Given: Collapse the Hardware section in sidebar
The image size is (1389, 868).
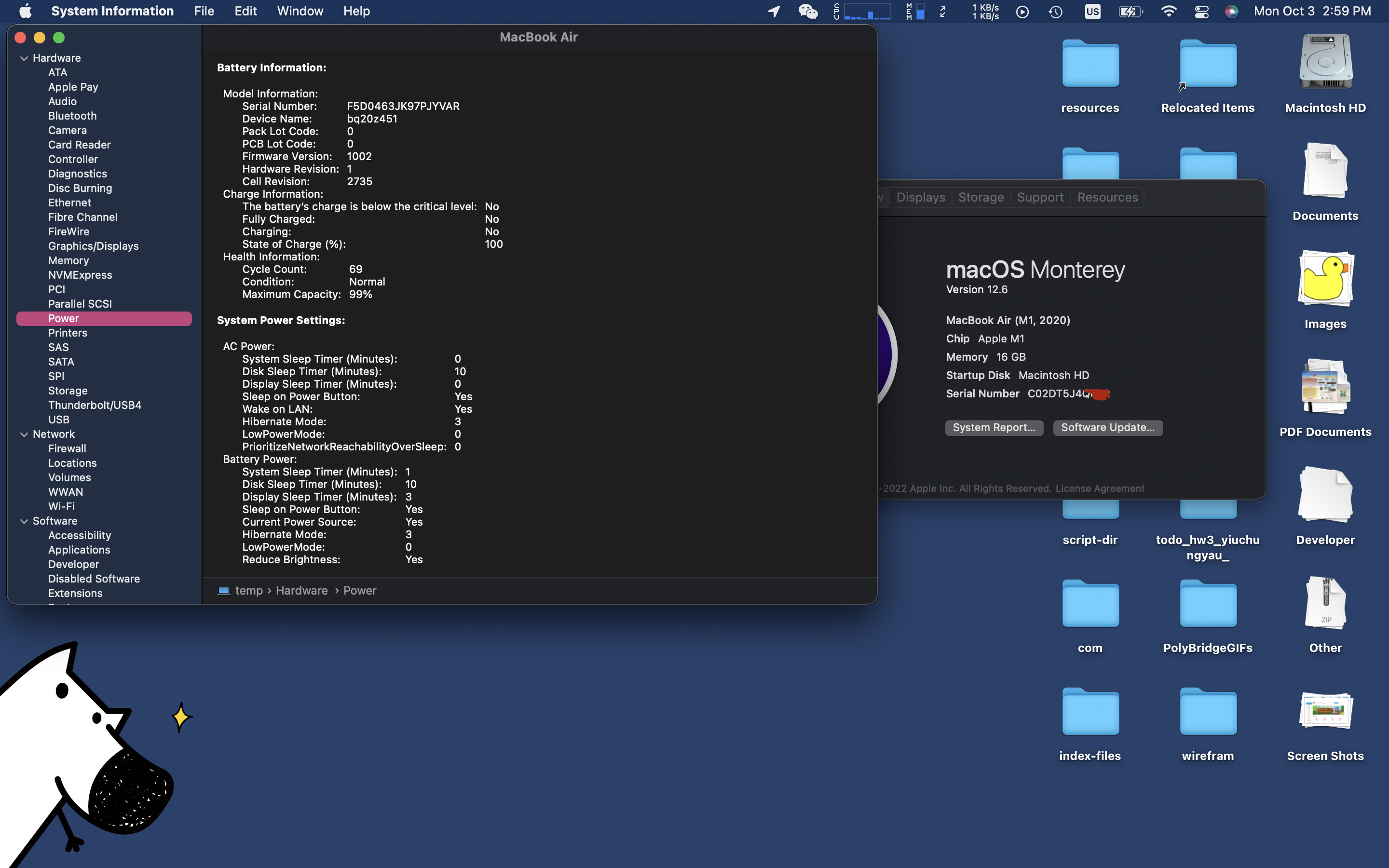Looking at the screenshot, I should 24,58.
